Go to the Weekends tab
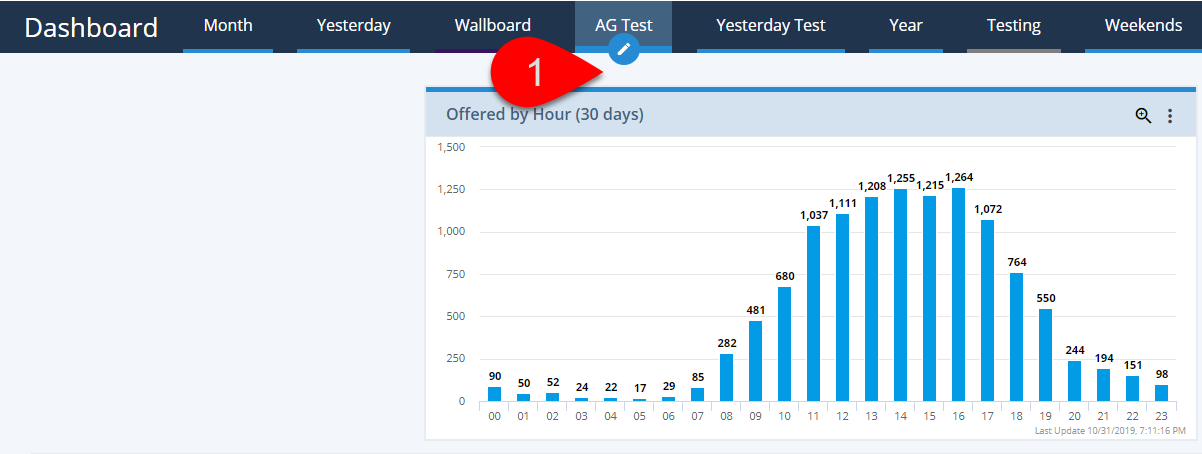 pyautogui.click(x=1143, y=26)
